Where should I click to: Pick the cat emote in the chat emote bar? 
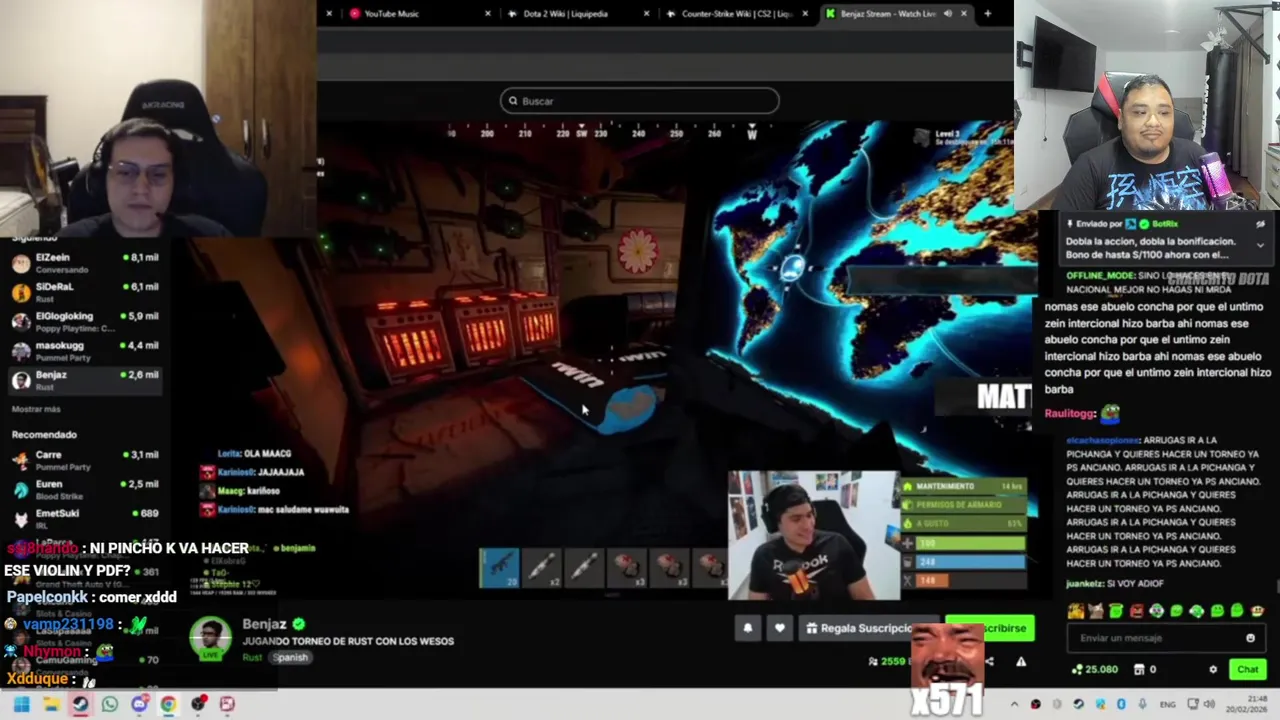1096,611
